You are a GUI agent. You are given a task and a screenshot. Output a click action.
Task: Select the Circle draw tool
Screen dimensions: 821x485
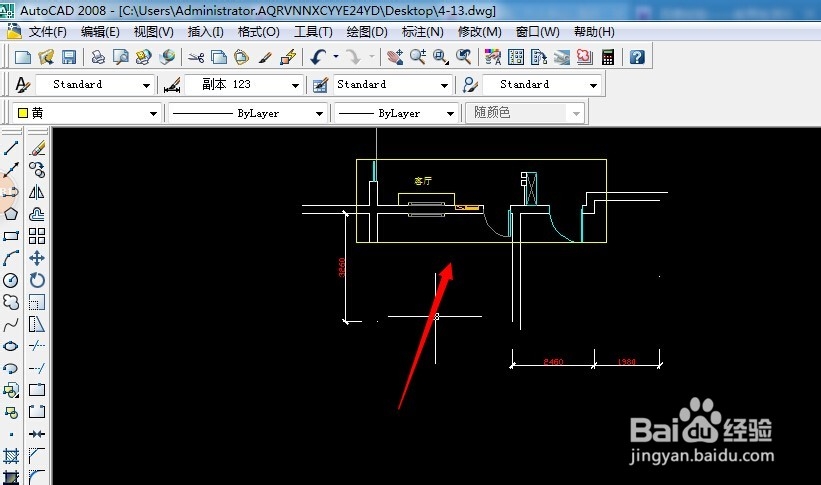11,280
